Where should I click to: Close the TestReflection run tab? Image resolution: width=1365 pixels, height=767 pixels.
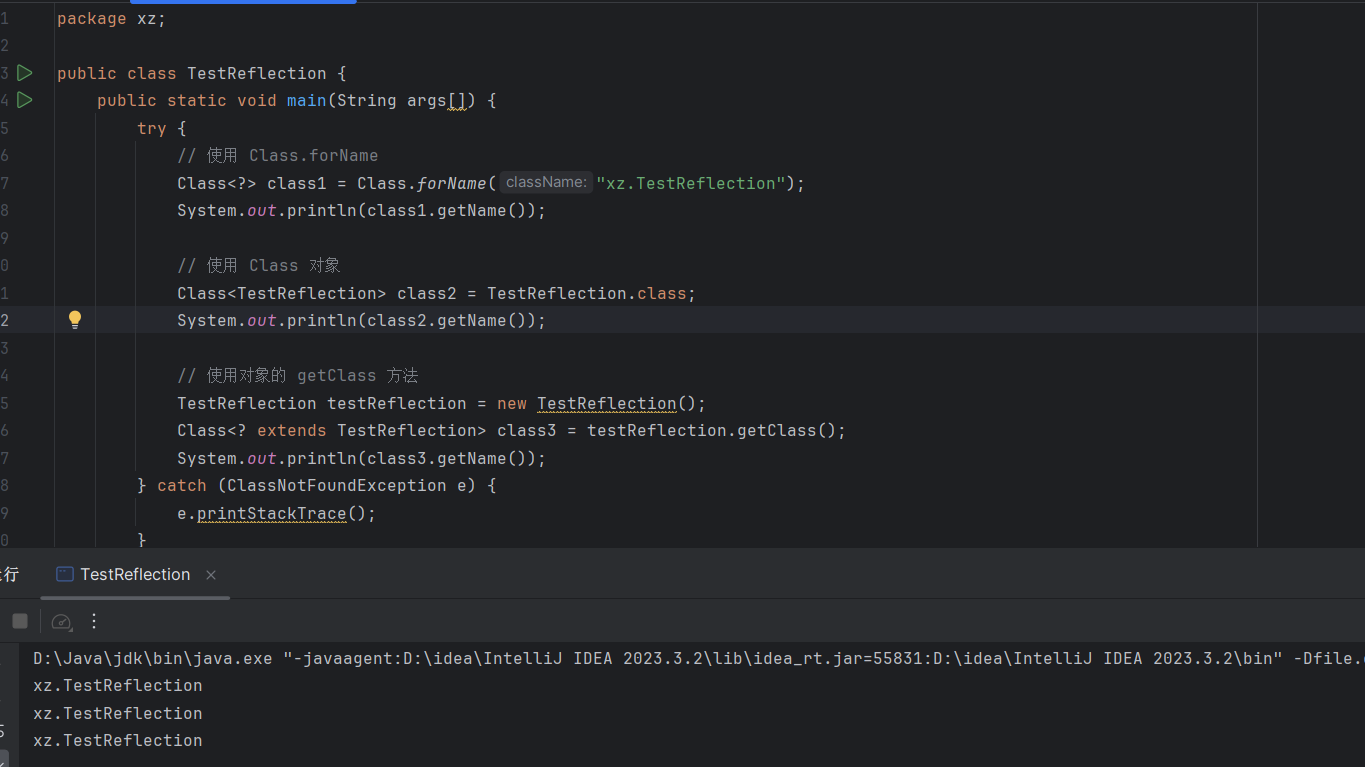[211, 575]
